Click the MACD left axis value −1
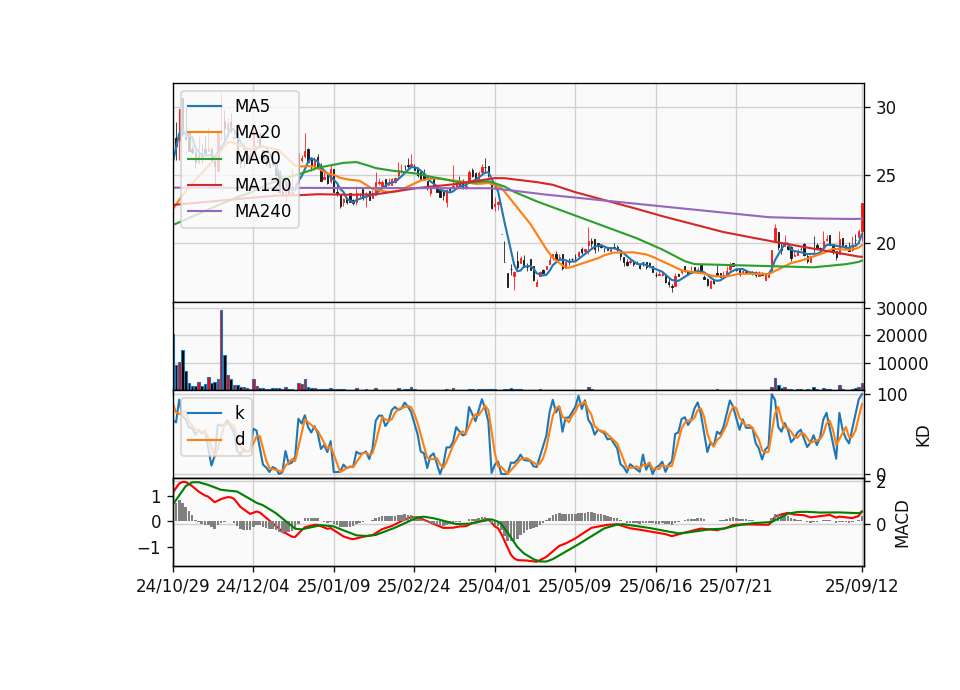 150,548
